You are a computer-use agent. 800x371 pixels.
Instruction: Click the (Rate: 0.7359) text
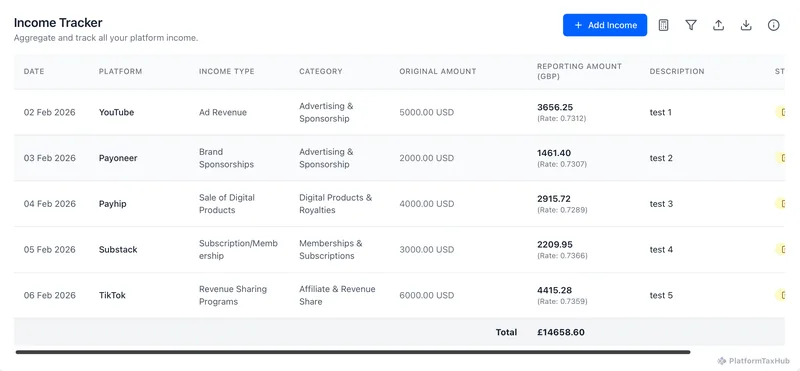click(x=562, y=302)
